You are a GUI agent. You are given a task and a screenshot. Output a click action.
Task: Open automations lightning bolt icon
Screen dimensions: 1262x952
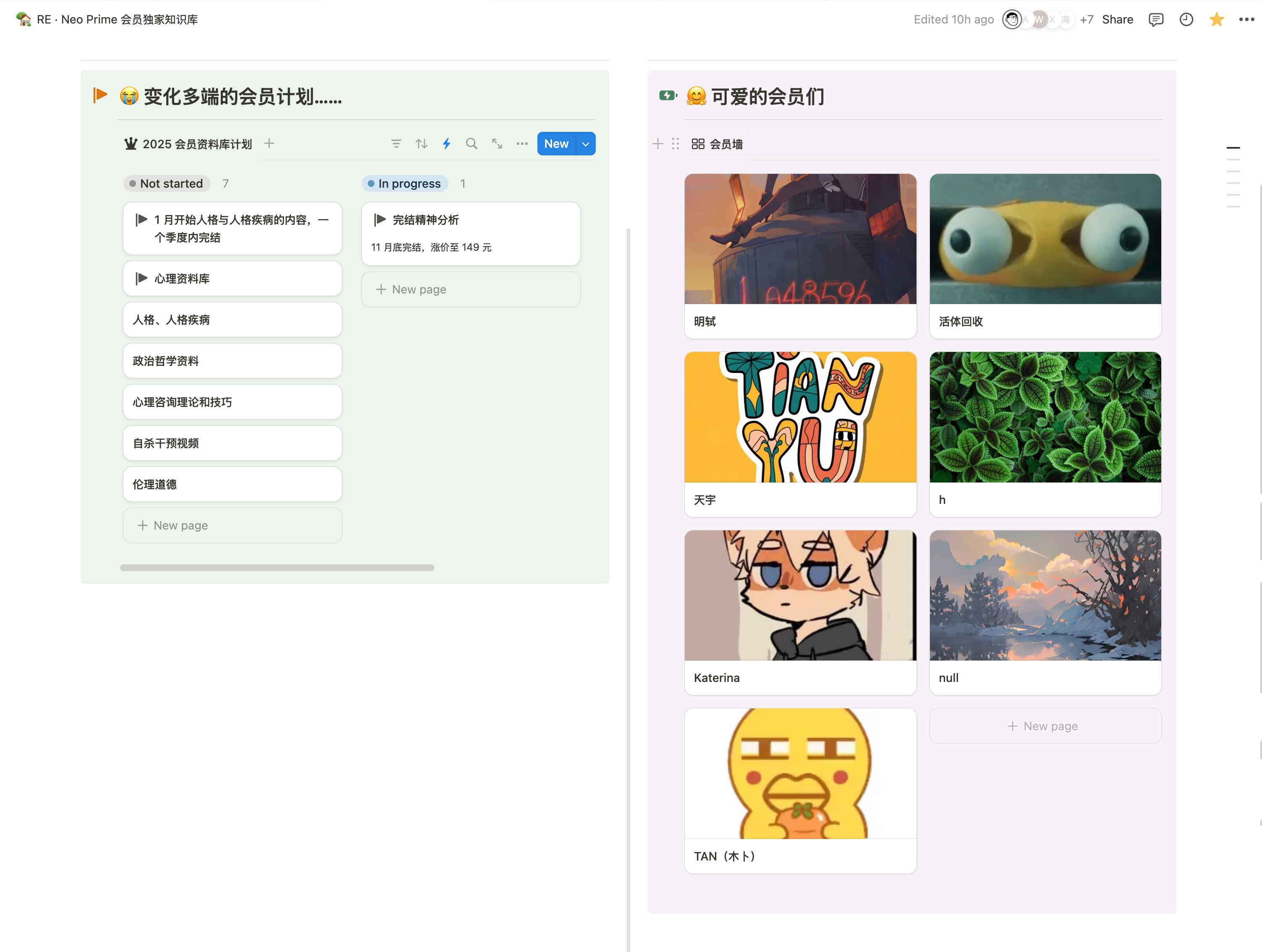[x=447, y=144]
